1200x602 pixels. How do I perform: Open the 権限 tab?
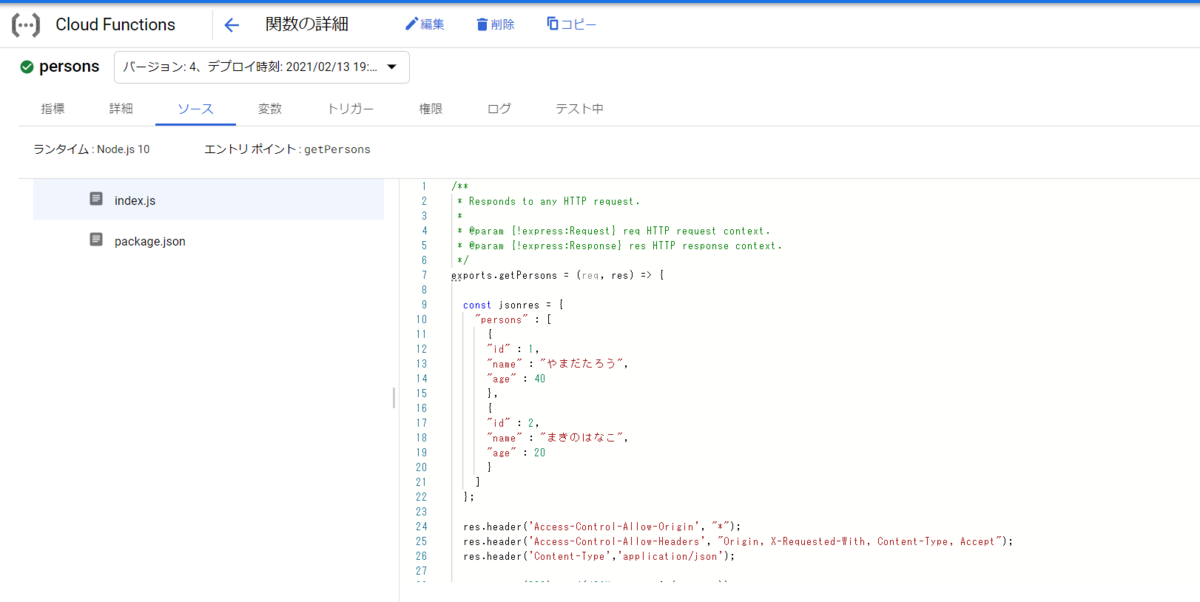[428, 109]
